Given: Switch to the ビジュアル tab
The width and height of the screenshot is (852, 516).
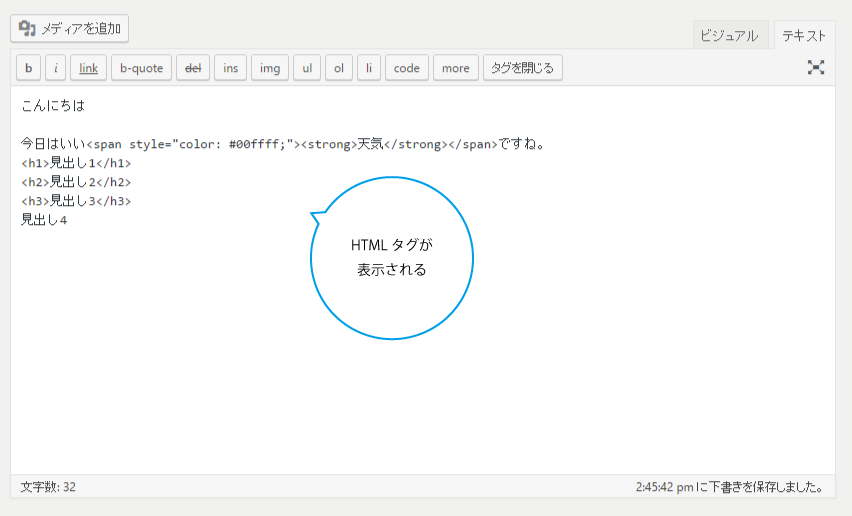Looking at the screenshot, I should point(730,36).
